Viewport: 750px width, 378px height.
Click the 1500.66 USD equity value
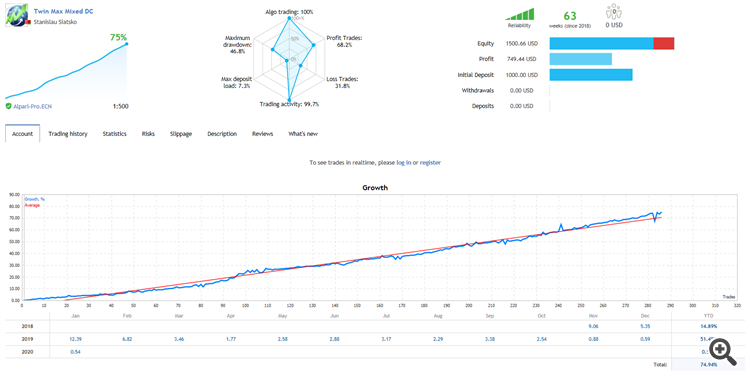click(x=521, y=44)
